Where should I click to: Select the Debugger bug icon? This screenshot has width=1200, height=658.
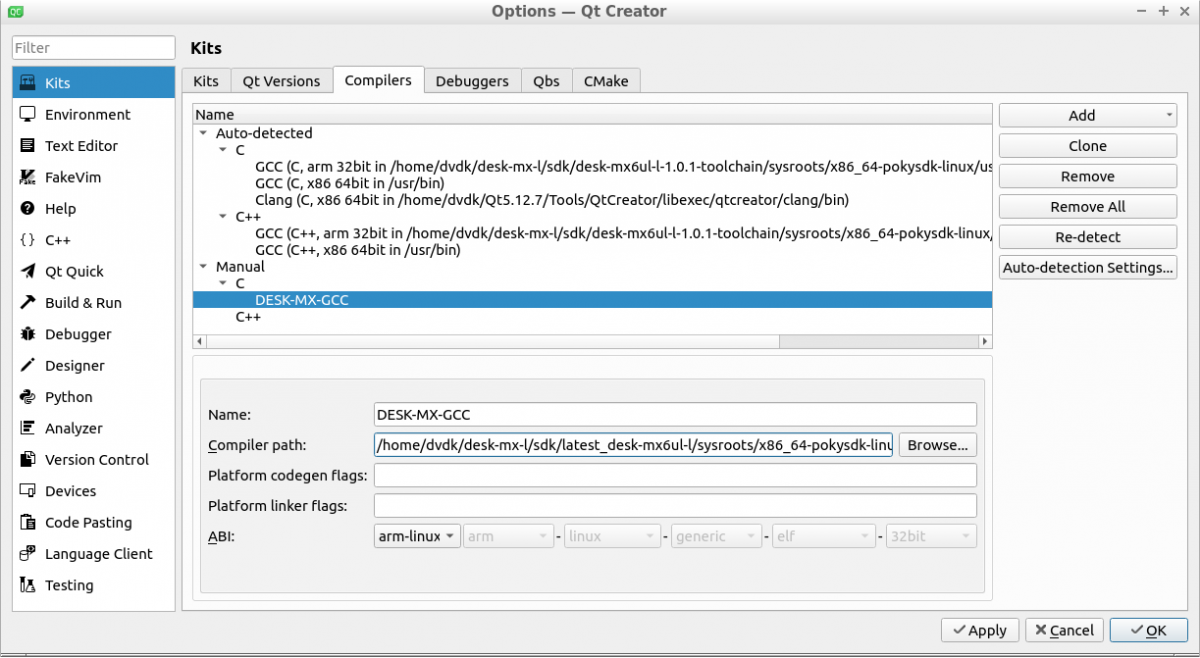[28, 335]
